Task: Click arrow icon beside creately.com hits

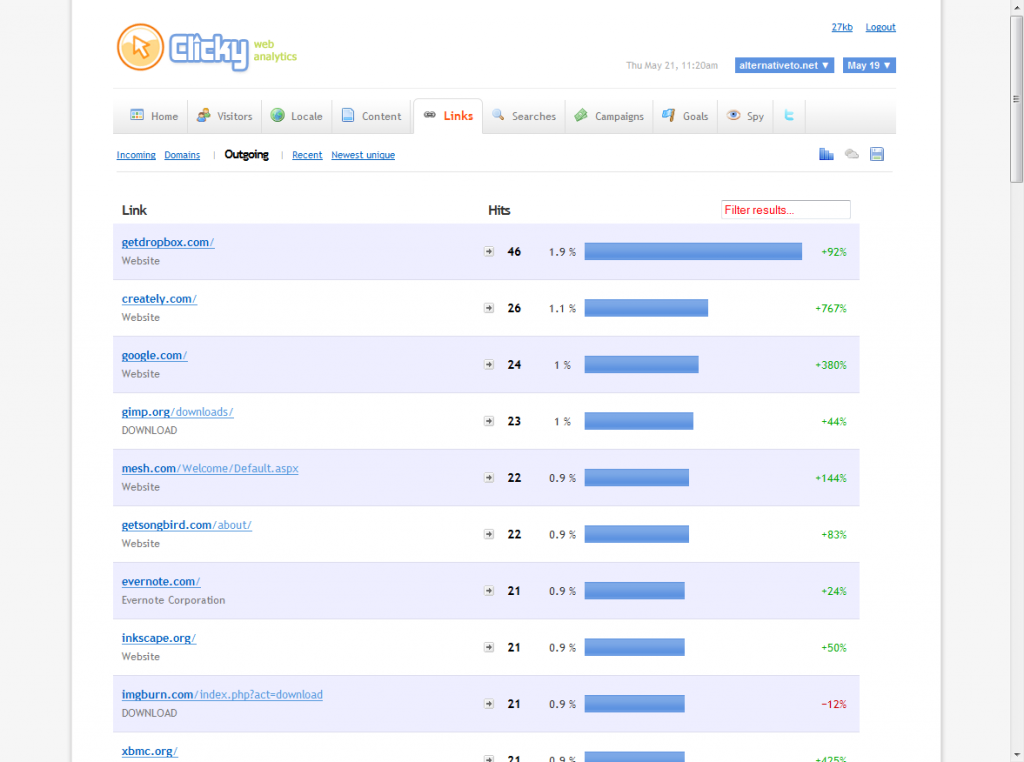Action: pyautogui.click(x=488, y=308)
